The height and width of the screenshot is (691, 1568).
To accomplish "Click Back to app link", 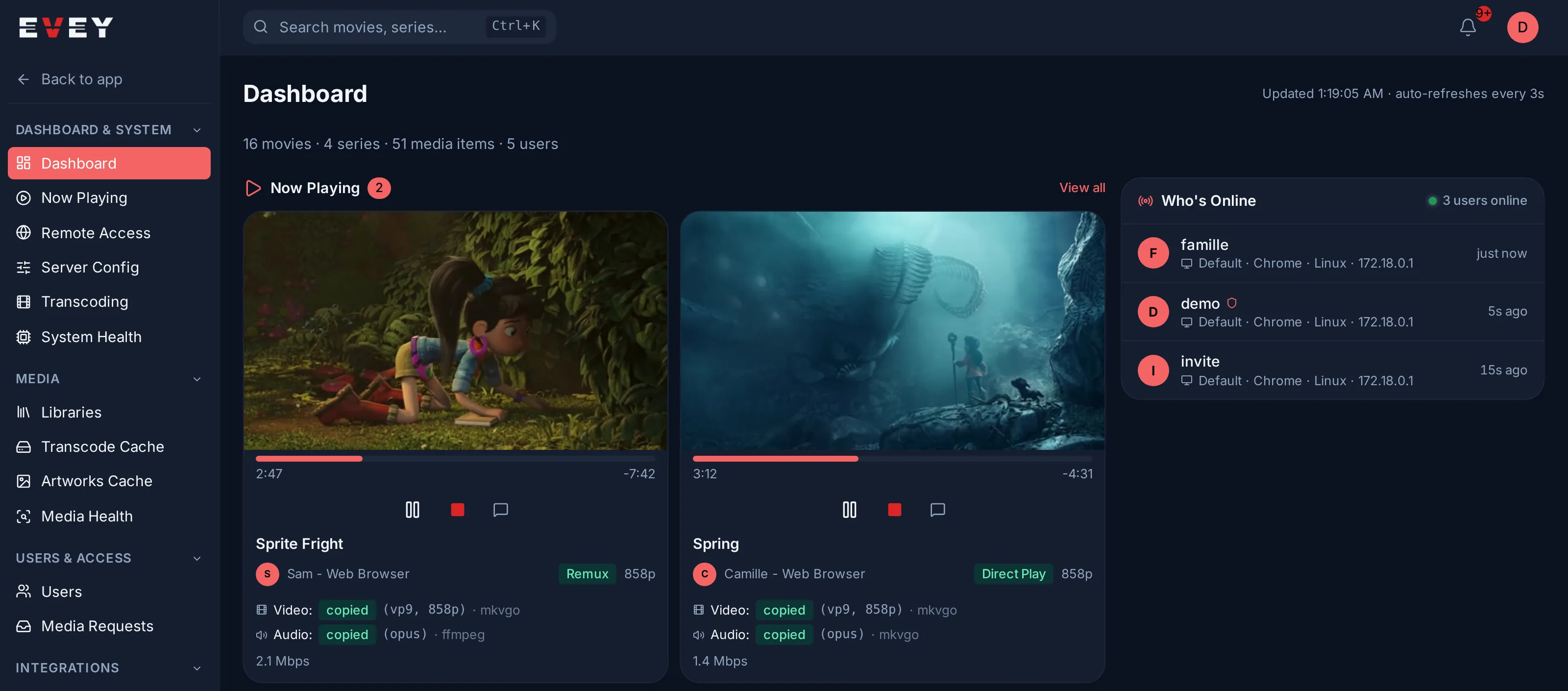I will [x=70, y=79].
